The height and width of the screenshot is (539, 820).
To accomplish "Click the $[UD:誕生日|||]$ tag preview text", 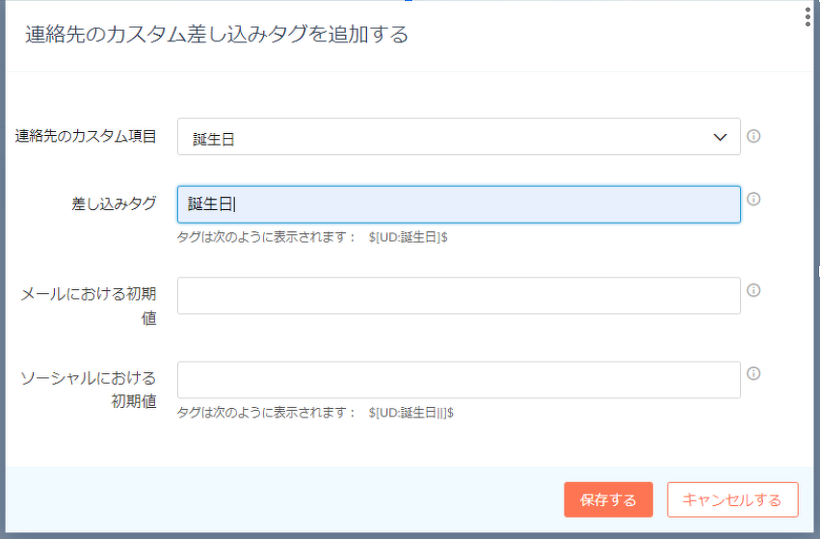I will pos(411,412).
